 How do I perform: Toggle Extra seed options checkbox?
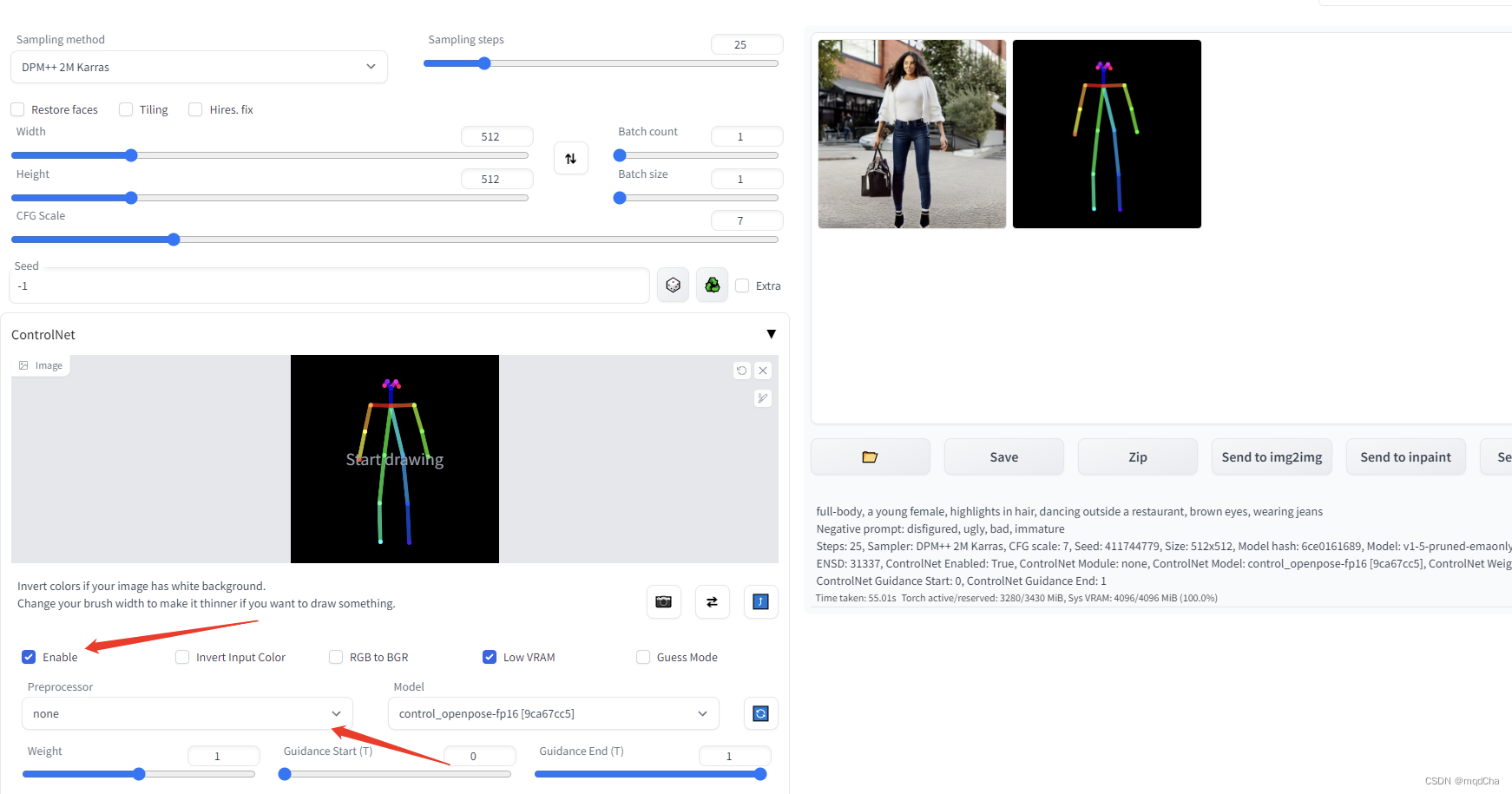(x=742, y=285)
